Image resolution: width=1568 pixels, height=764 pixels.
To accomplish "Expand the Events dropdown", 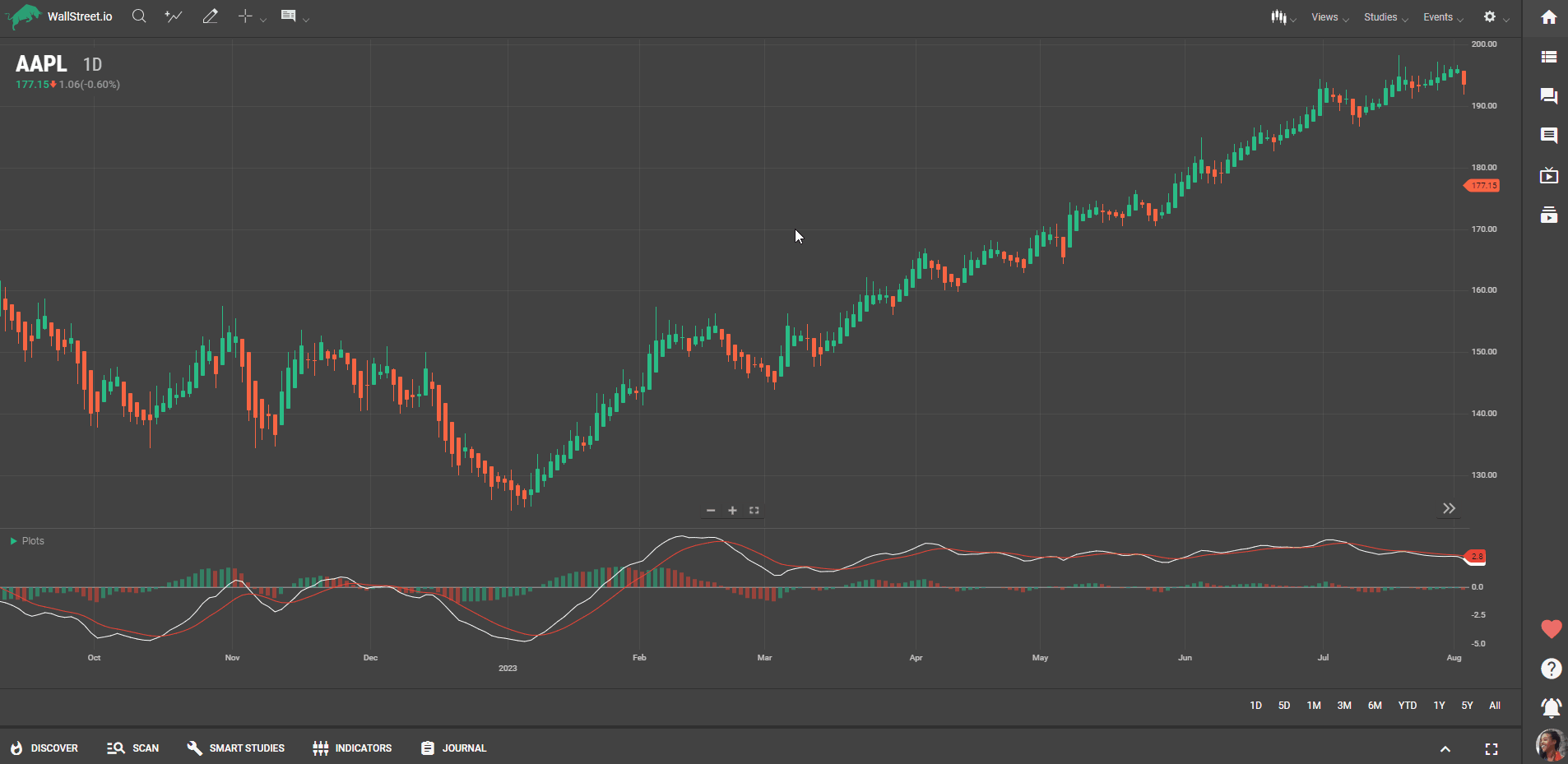I will pos(1443,17).
